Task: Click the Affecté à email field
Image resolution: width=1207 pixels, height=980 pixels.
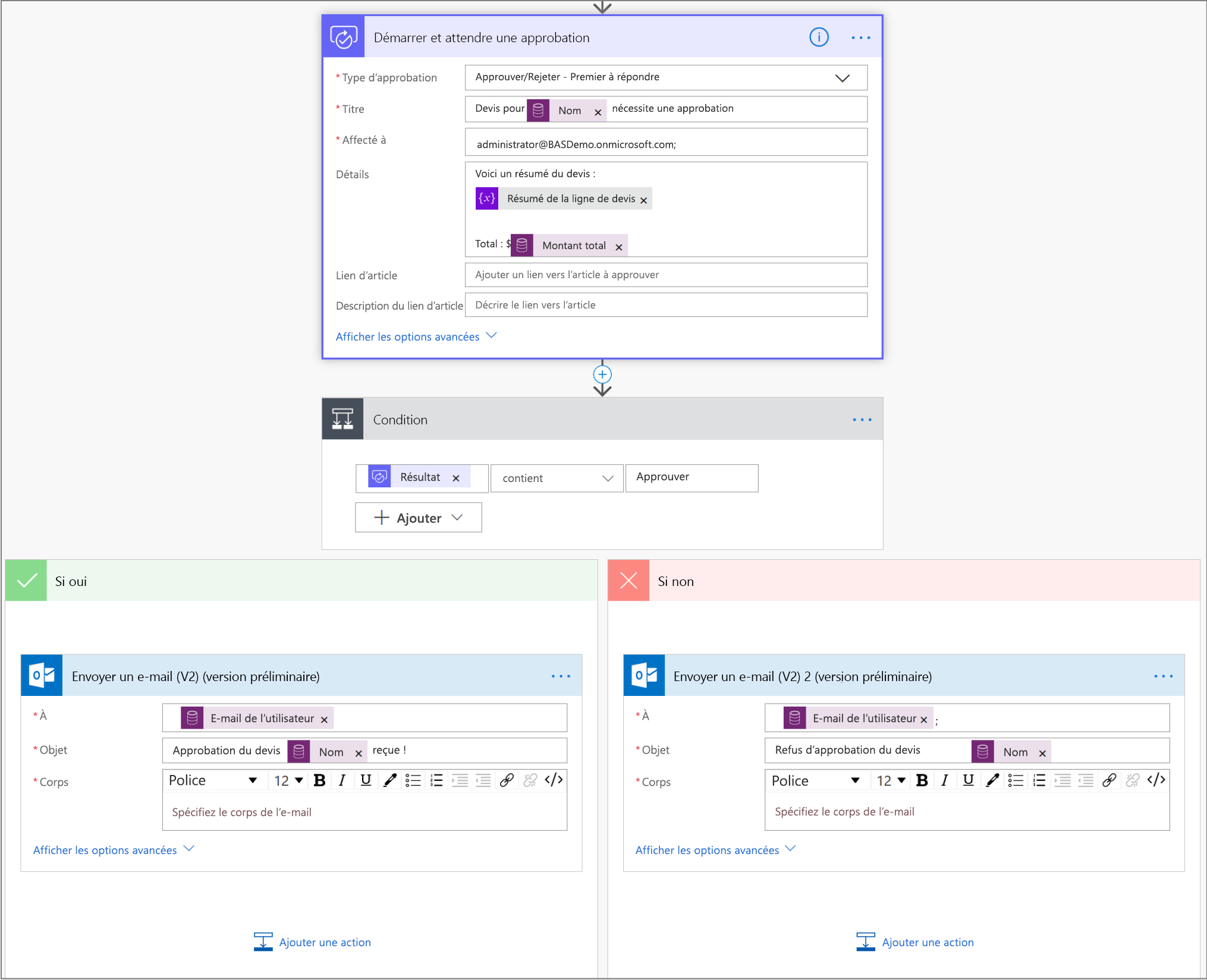Action: coord(666,143)
